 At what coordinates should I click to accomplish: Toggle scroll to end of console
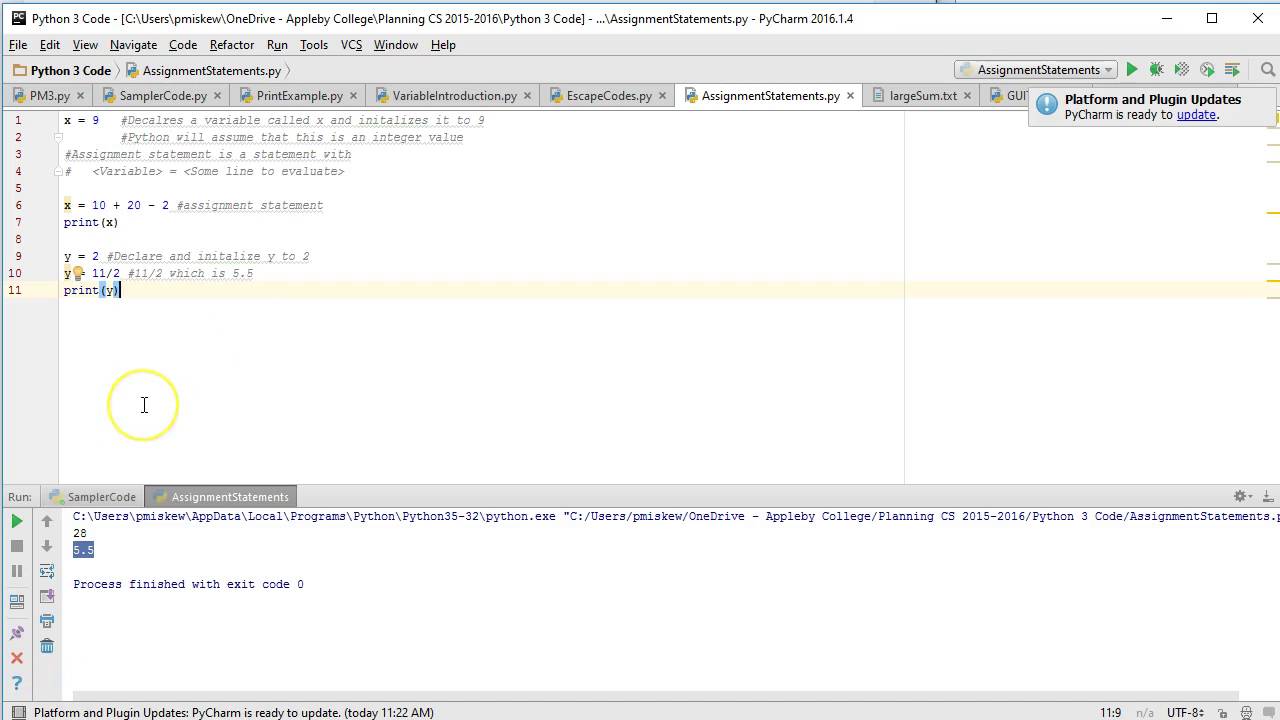pos(47,596)
